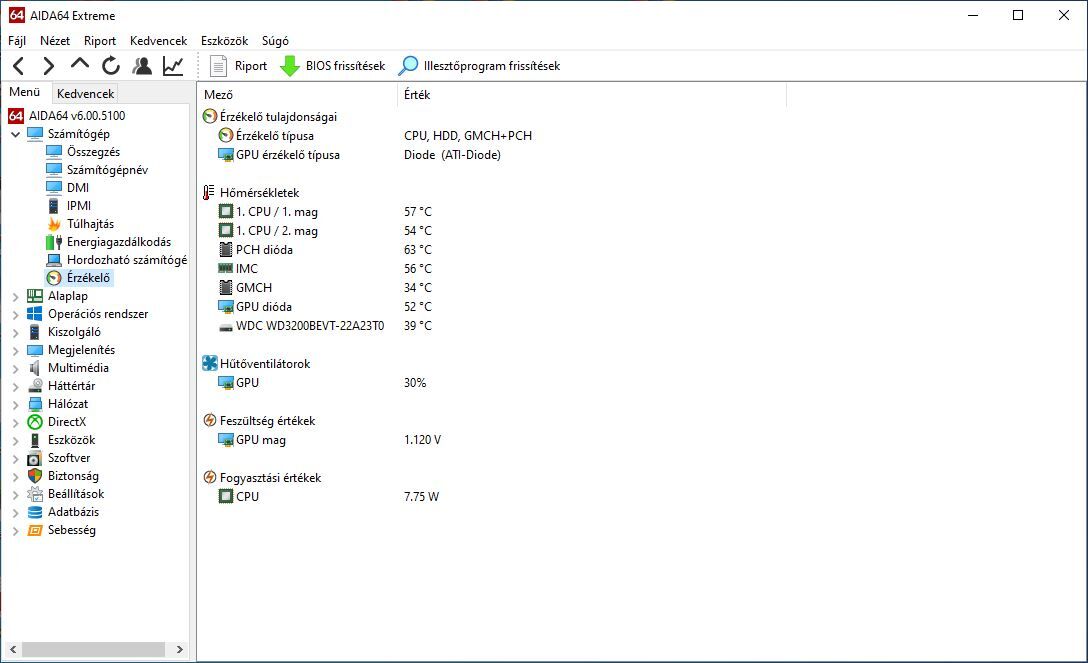Open the graph chart toolbar icon
This screenshot has height=663, width=1088.
[173, 66]
